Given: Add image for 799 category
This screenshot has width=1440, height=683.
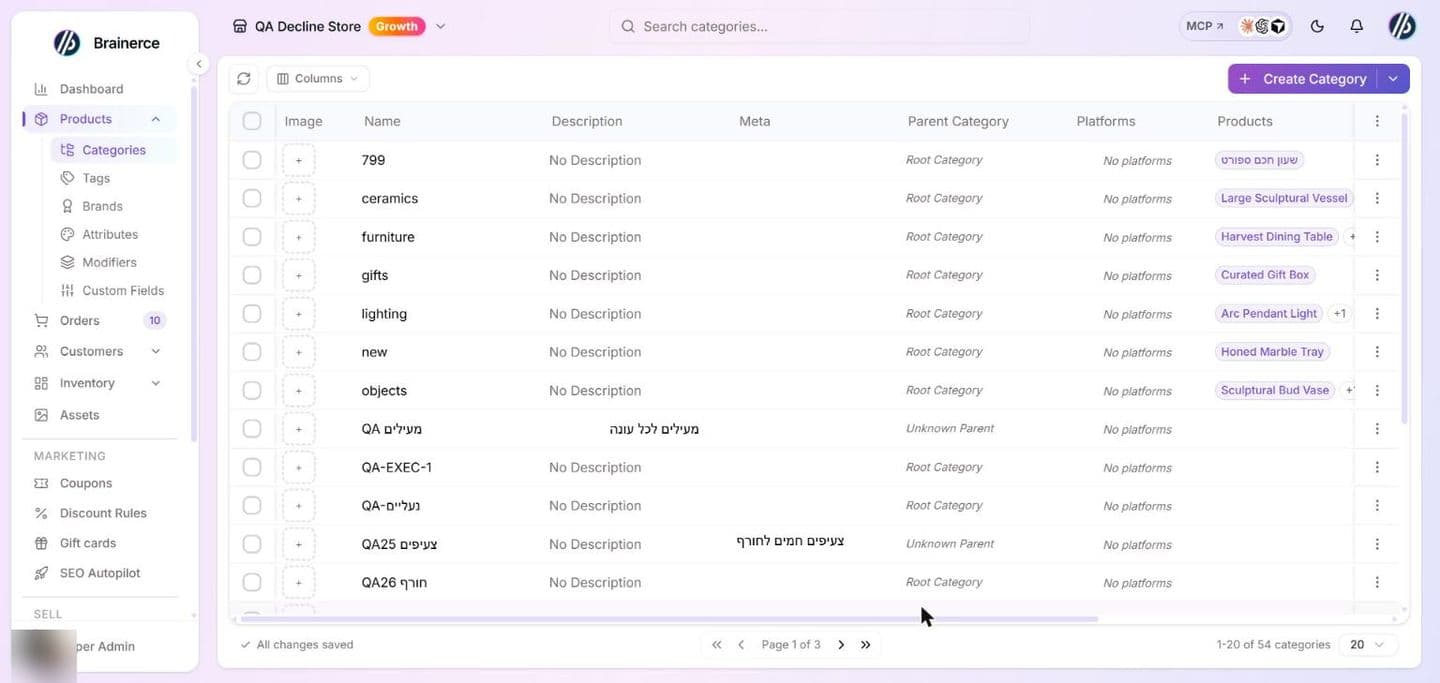Looking at the screenshot, I should pyautogui.click(x=298, y=160).
